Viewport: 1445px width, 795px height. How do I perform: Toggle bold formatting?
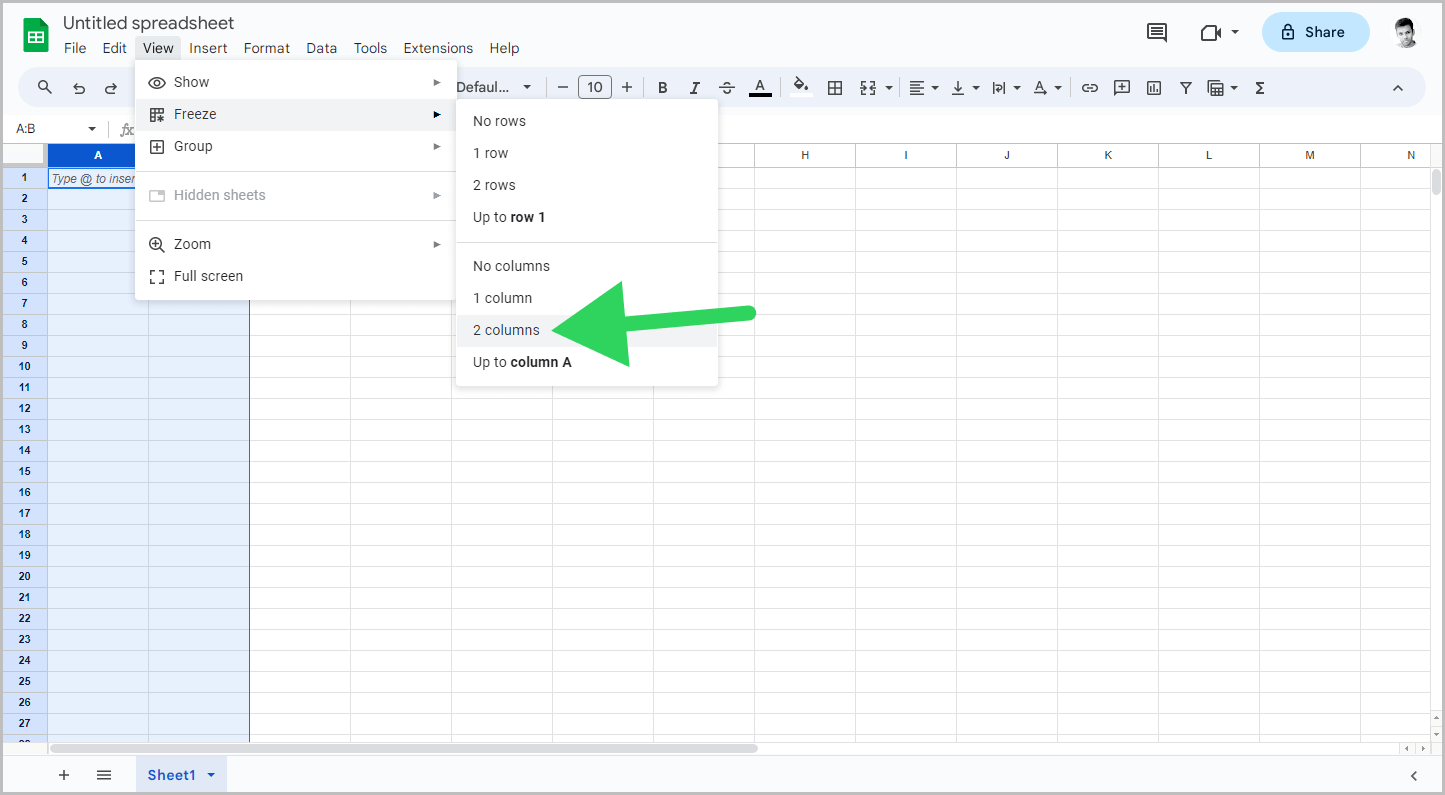pyautogui.click(x=663, y=88)
